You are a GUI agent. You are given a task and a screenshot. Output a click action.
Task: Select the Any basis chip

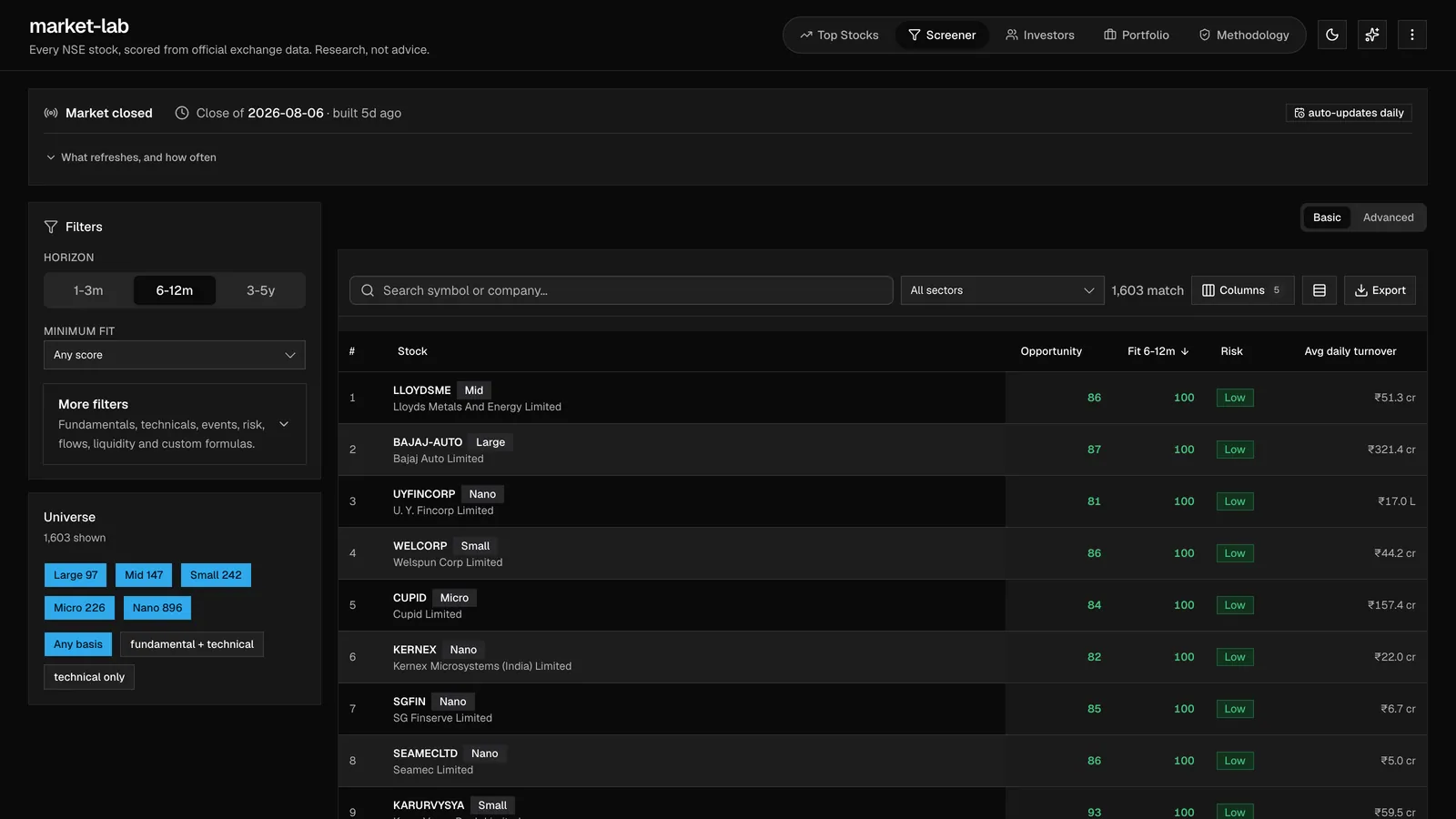pos(78,644)
